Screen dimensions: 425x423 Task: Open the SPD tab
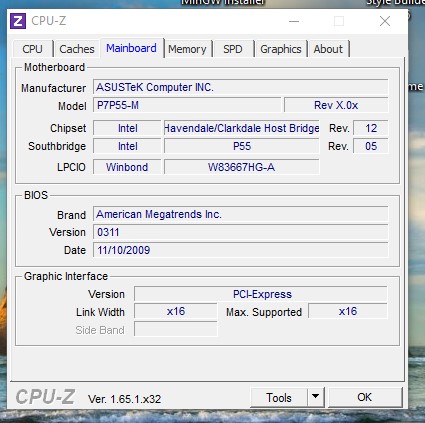(233, 49)
